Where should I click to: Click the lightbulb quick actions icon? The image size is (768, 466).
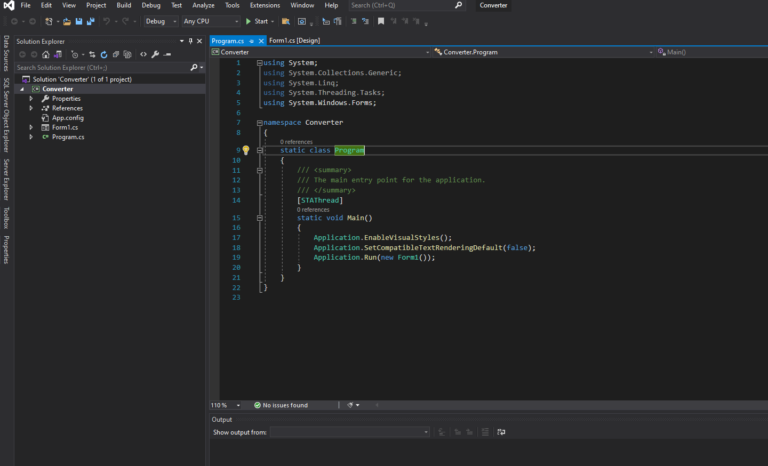coord(246,150)
